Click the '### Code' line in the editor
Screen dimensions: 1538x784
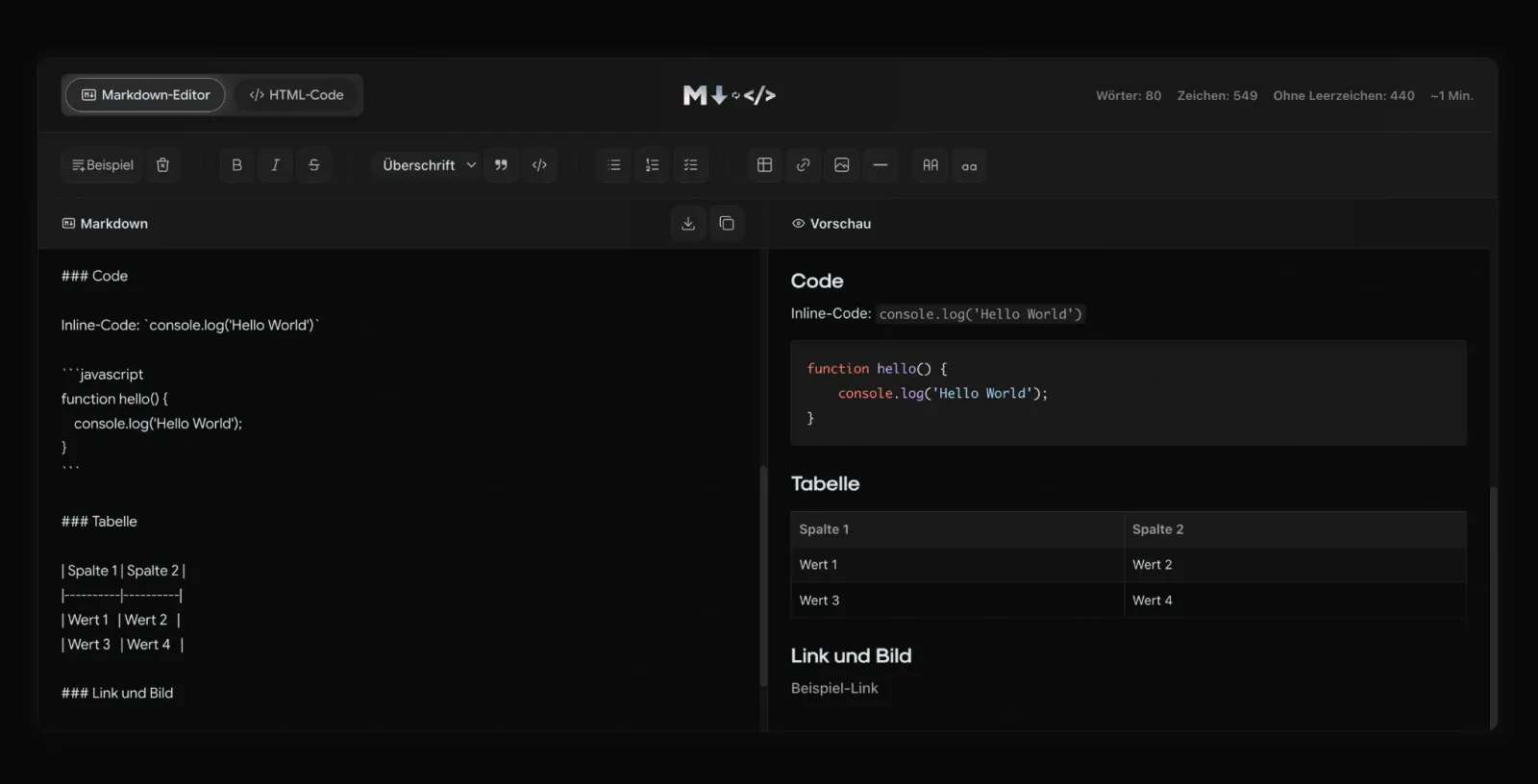pyautogui.click(x=94, y=276)
